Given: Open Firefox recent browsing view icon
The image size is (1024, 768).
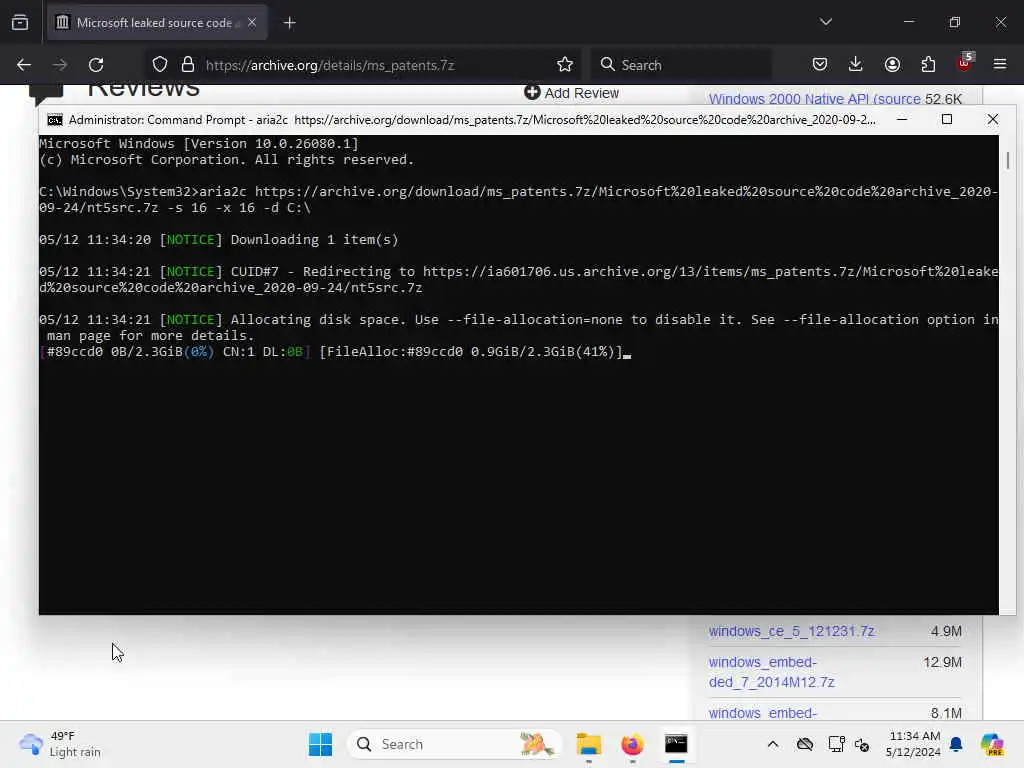Looking at the screenshot, I should pyautogui.click(x=20, y=23).
